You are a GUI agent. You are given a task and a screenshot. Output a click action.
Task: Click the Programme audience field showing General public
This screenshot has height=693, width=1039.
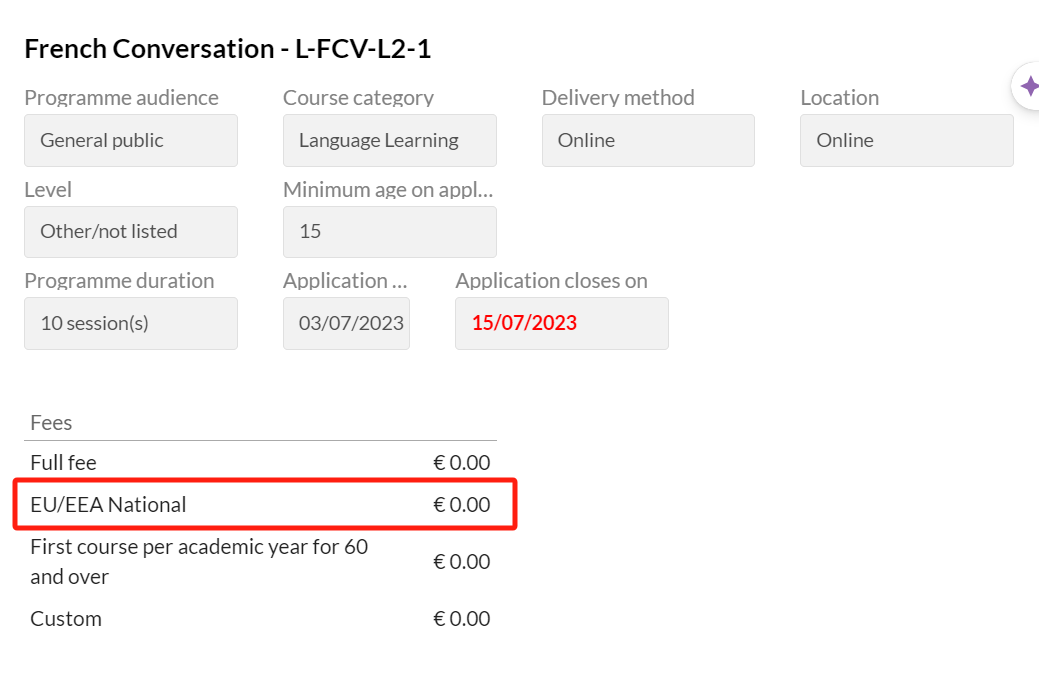pos(131,140)
